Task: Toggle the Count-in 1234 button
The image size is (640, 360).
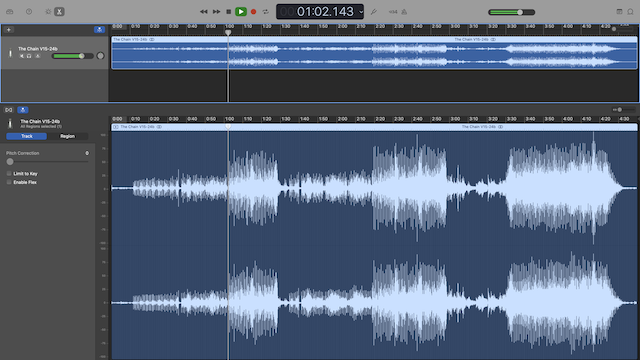Action: click(393, 12)
